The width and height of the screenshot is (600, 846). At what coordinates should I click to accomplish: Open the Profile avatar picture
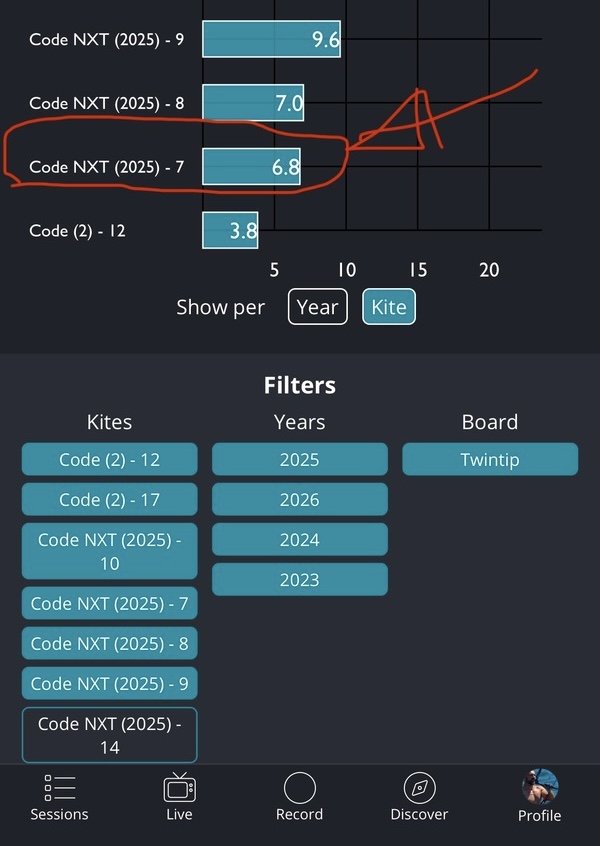(x=539, y=787)
